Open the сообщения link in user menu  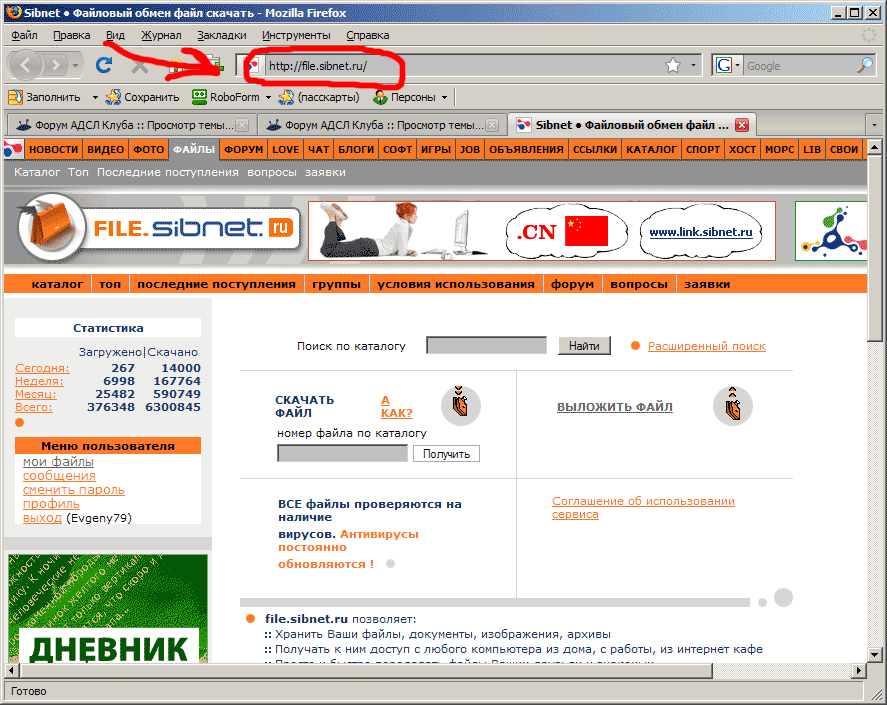[x=59, y=476]
